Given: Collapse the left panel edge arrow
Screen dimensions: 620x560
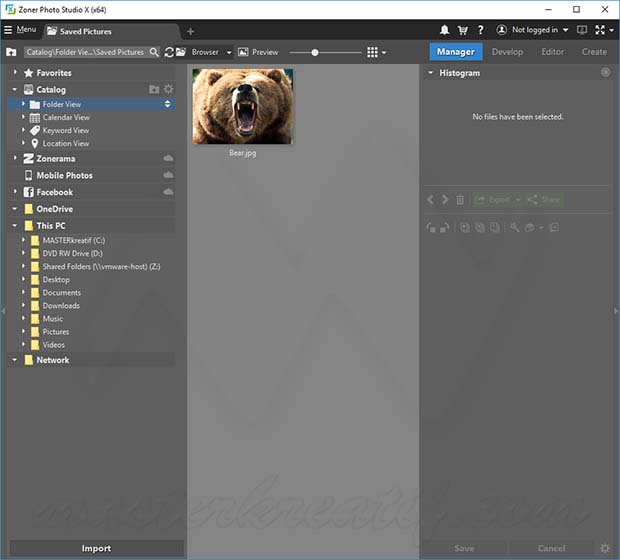Looking at the screenshot, I should 3,311.
